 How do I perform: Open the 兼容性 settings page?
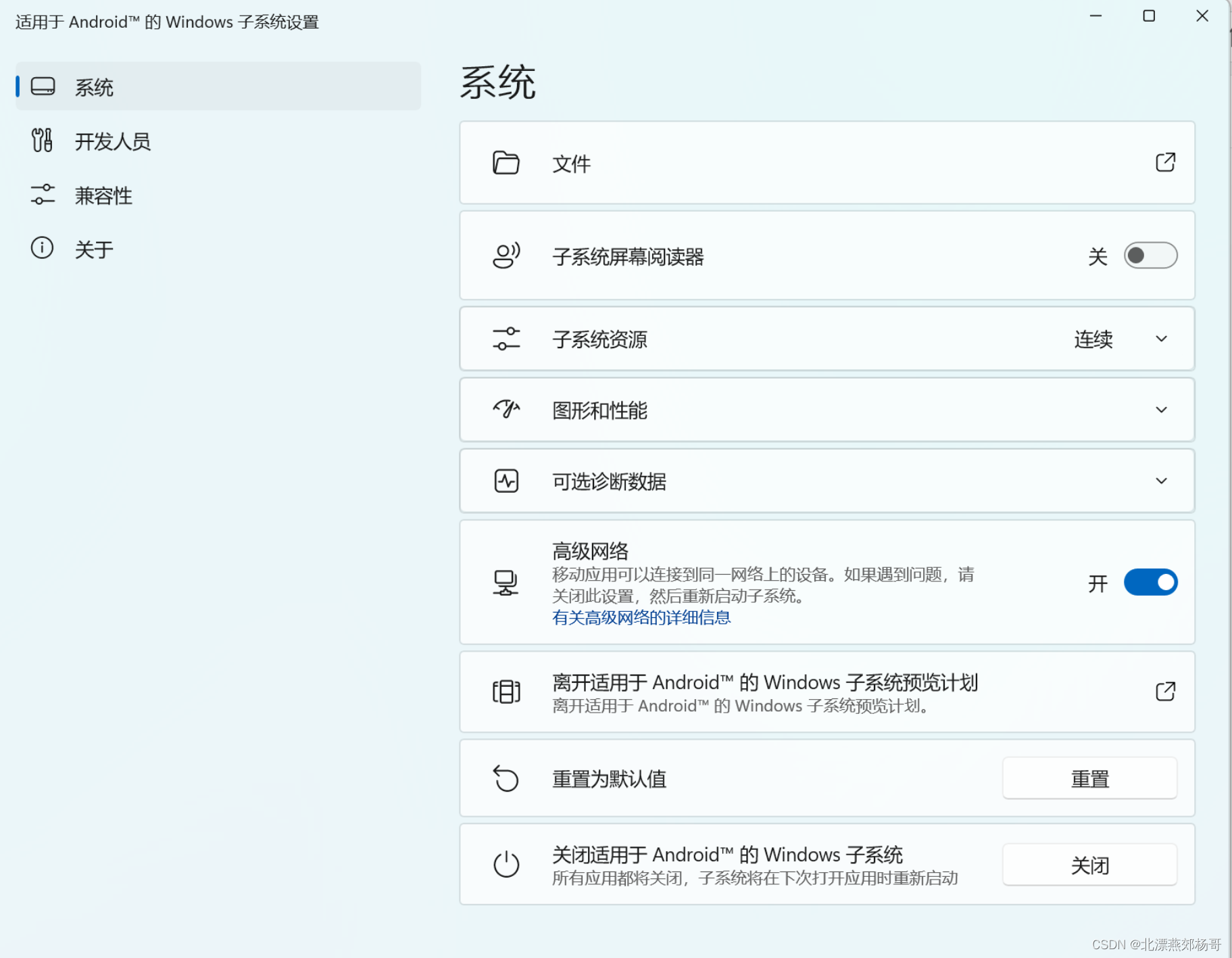point(218,195)
